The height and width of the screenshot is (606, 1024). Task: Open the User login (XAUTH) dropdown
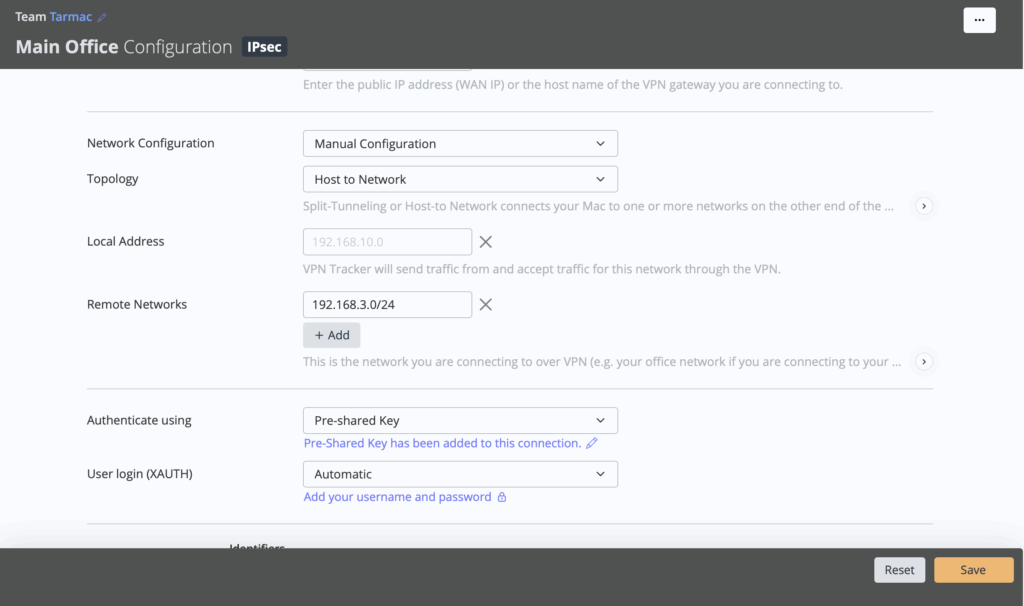460,474
